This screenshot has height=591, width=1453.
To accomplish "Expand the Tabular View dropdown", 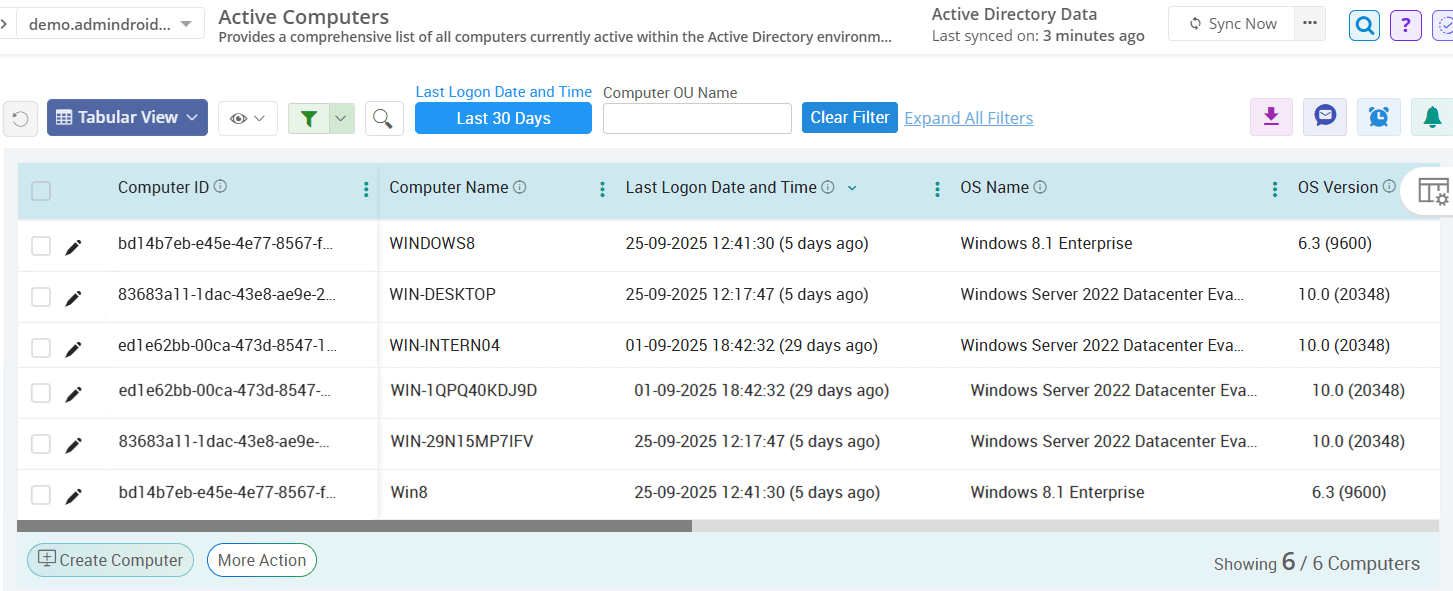I will (x=126, y=117).
